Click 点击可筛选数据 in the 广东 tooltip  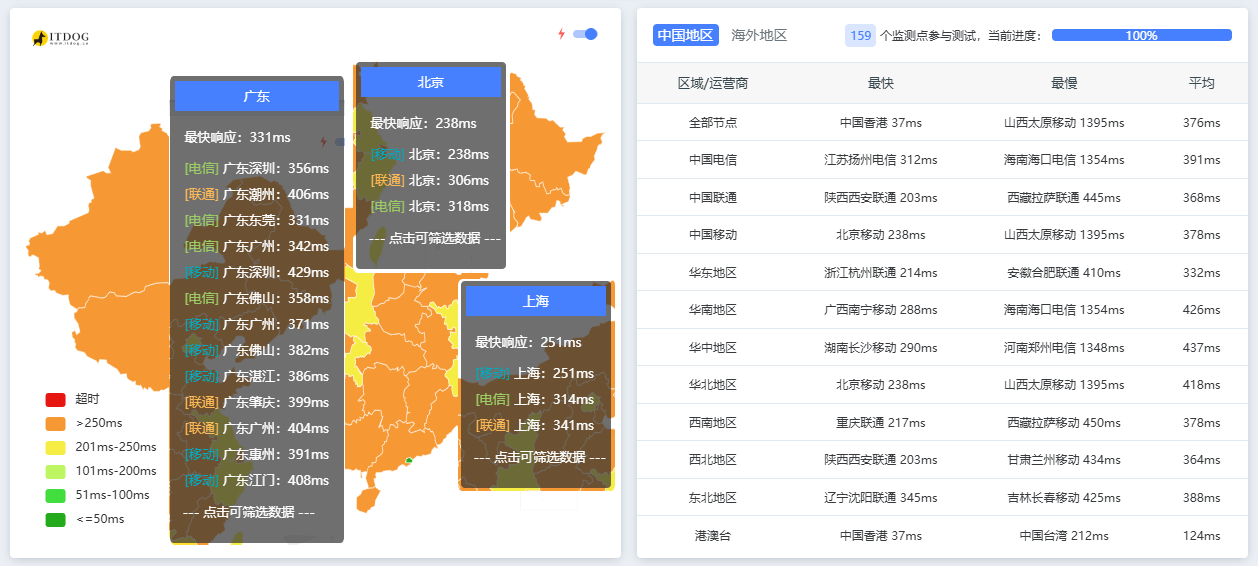[249, 512]
